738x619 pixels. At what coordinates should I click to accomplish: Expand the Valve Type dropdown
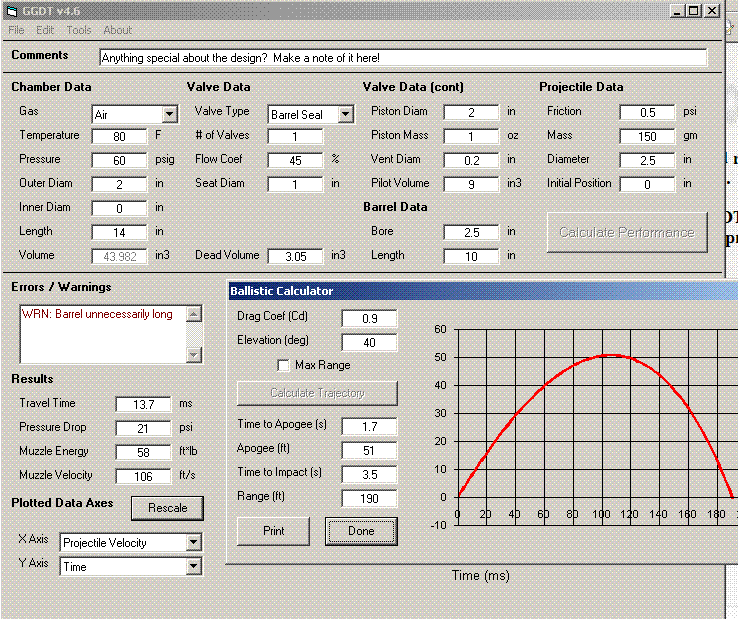(x=346, y=115)
